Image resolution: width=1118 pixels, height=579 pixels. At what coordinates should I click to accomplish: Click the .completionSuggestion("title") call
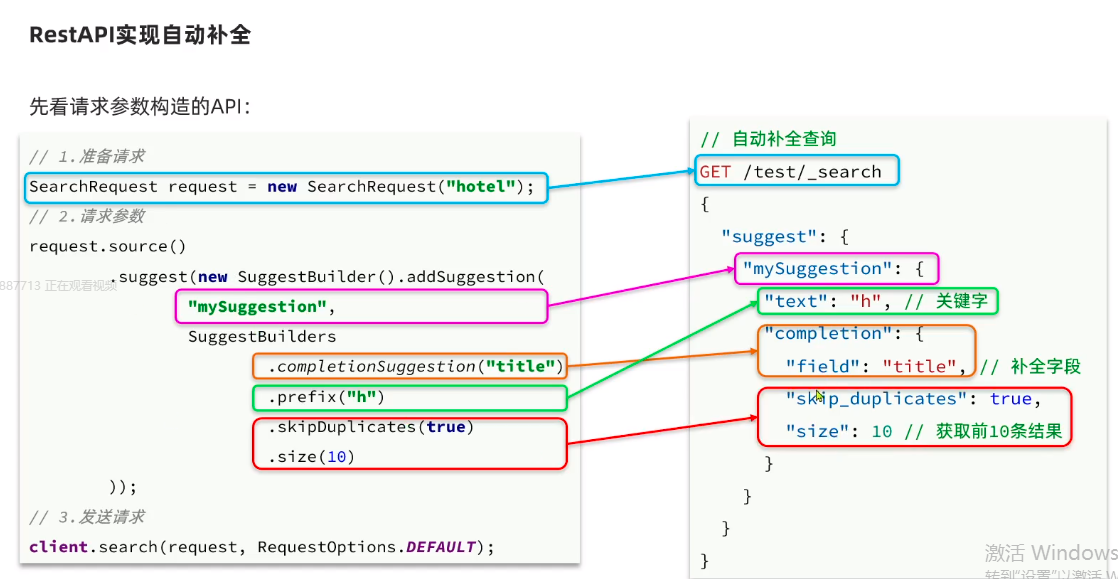(x=415, y=367)
